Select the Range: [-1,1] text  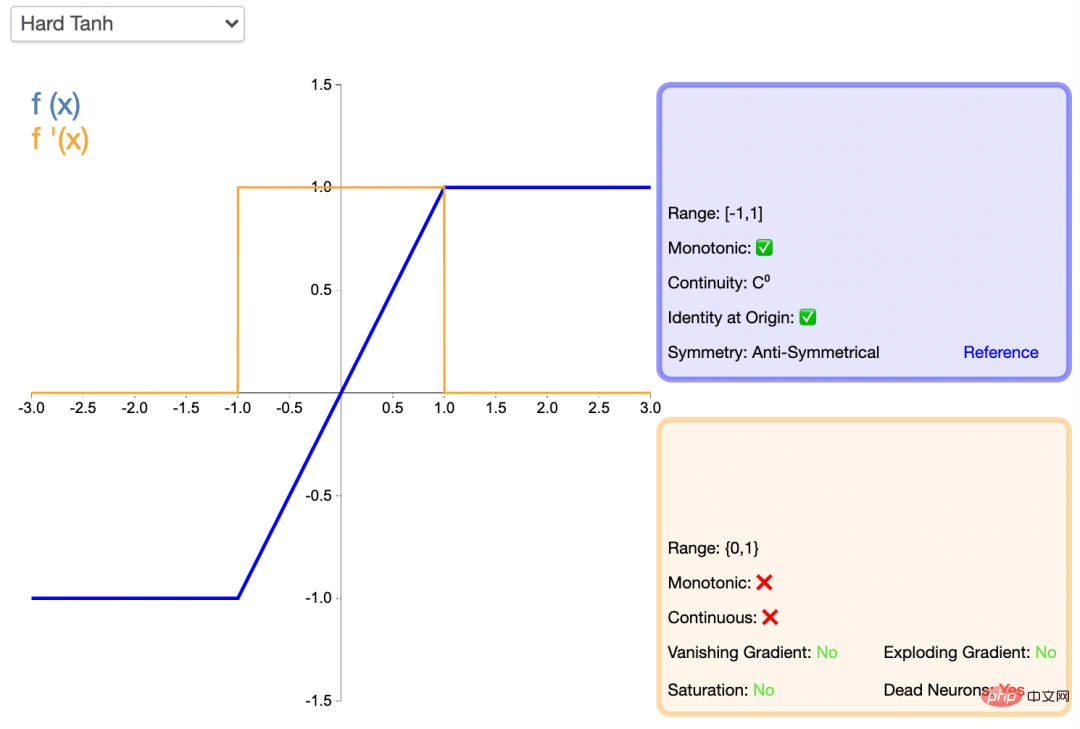[715, 214]
